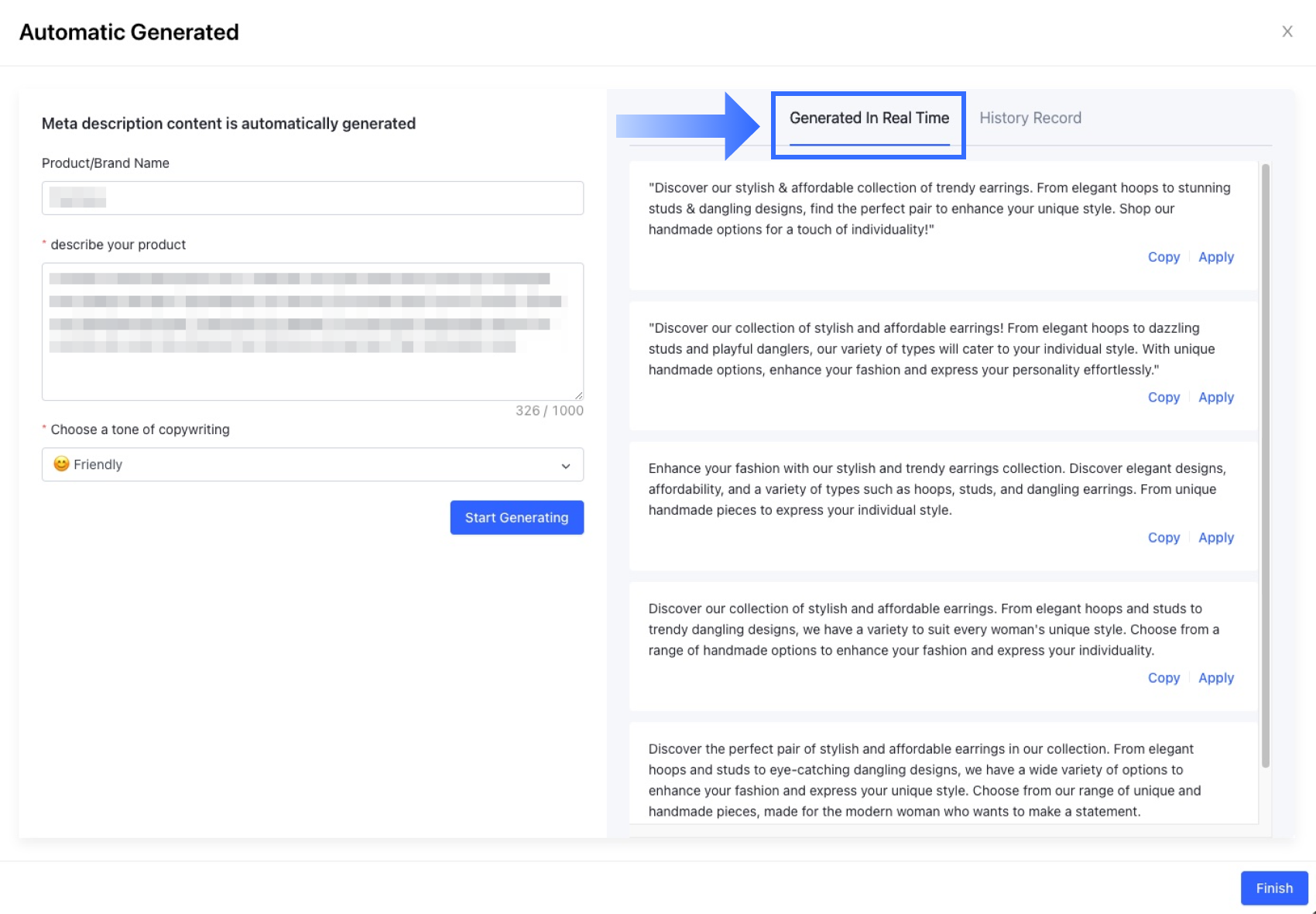Close the Automatic Generated dialog

pyautogui.click(x=1287, y=32)
